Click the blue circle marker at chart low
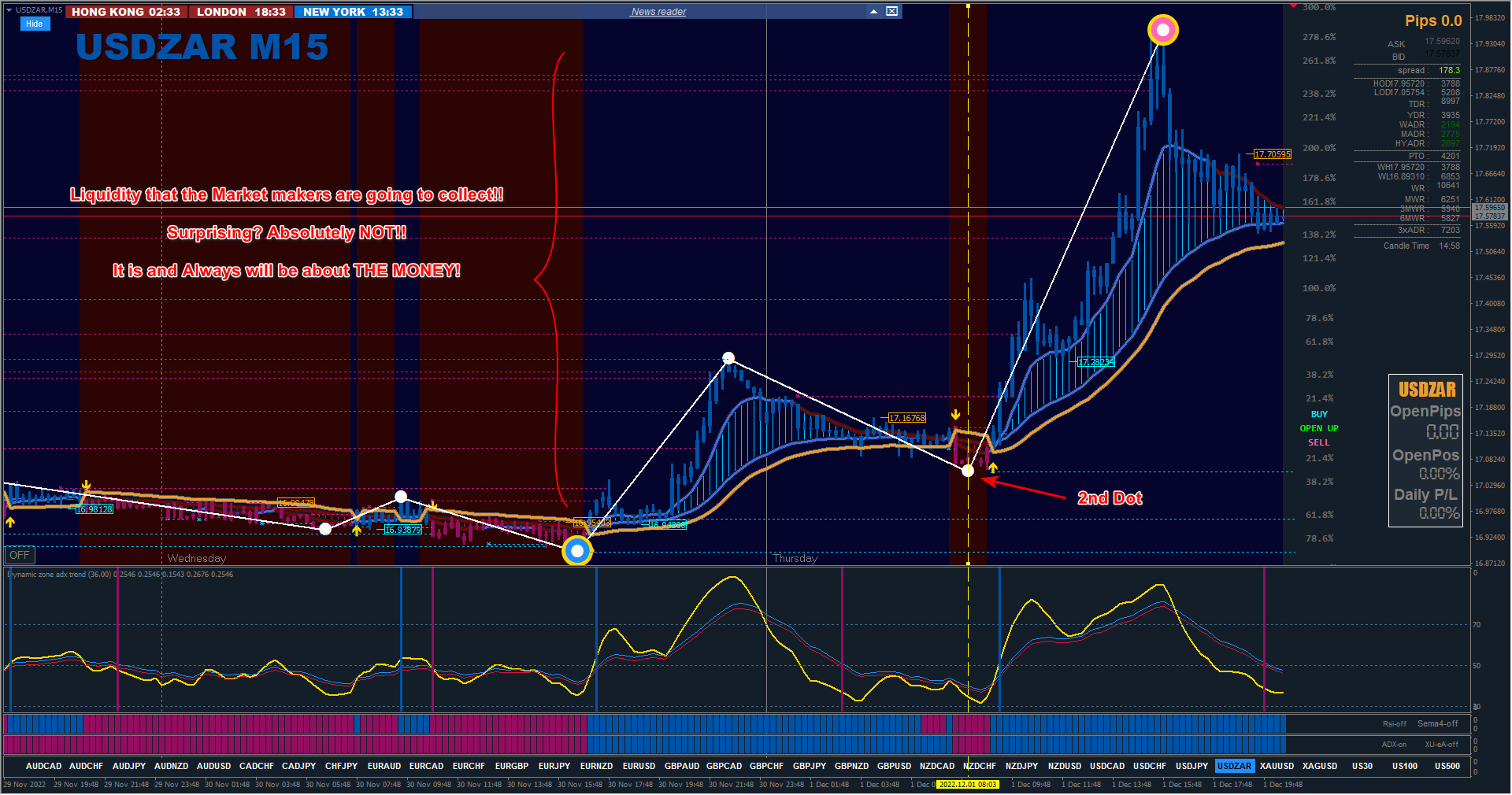Screen dimensions: 1512x795 point(577,551)
